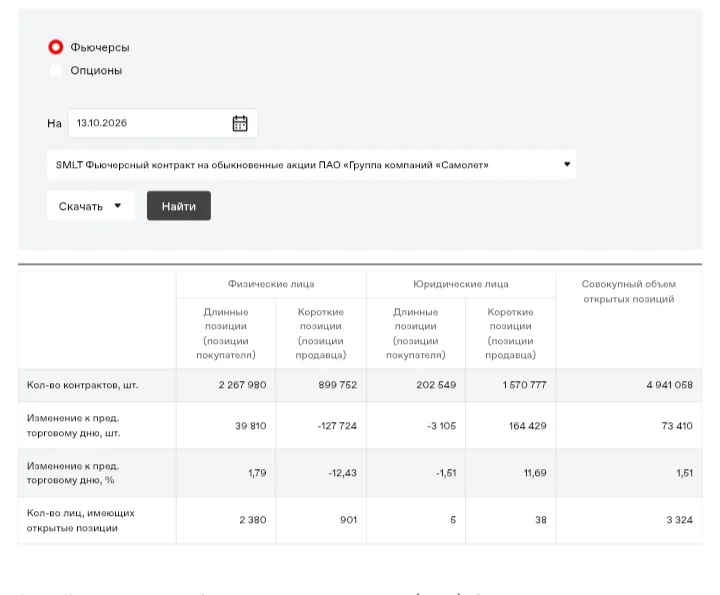Viewport: 720px width, 595px height.
Task: Click the Изменение к пред. торговому дню, шт. label
Action: pyautogui.click(x=73, y=426)
